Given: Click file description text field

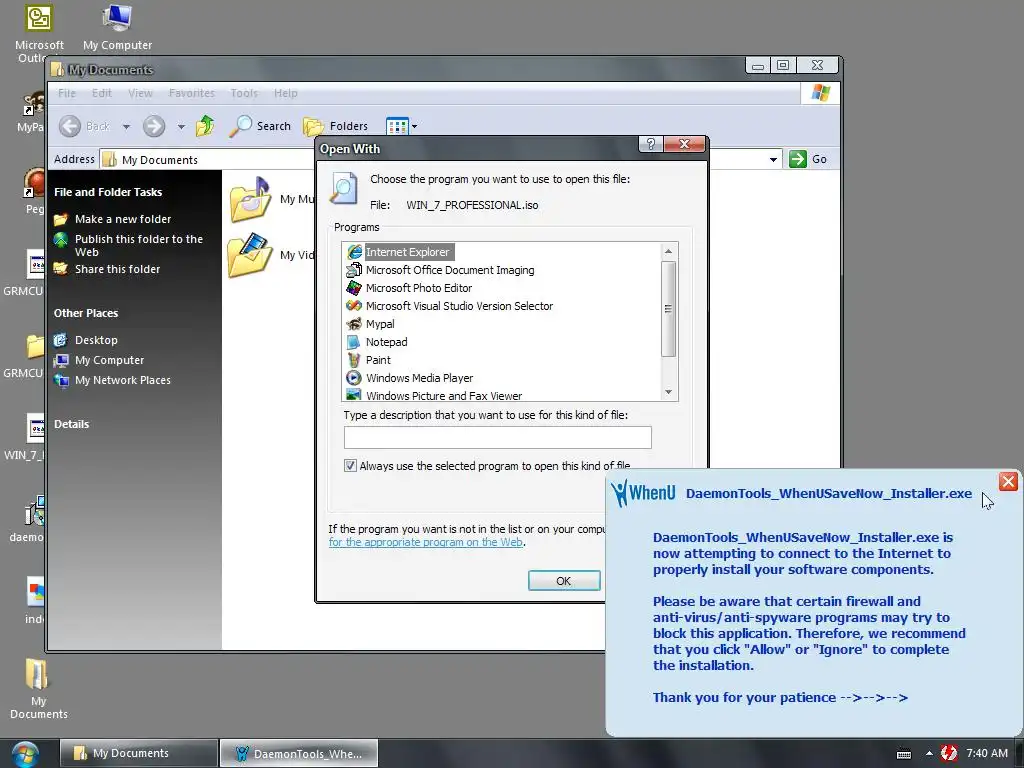Looking at the screenshot, I should click(x=498, y=437).
